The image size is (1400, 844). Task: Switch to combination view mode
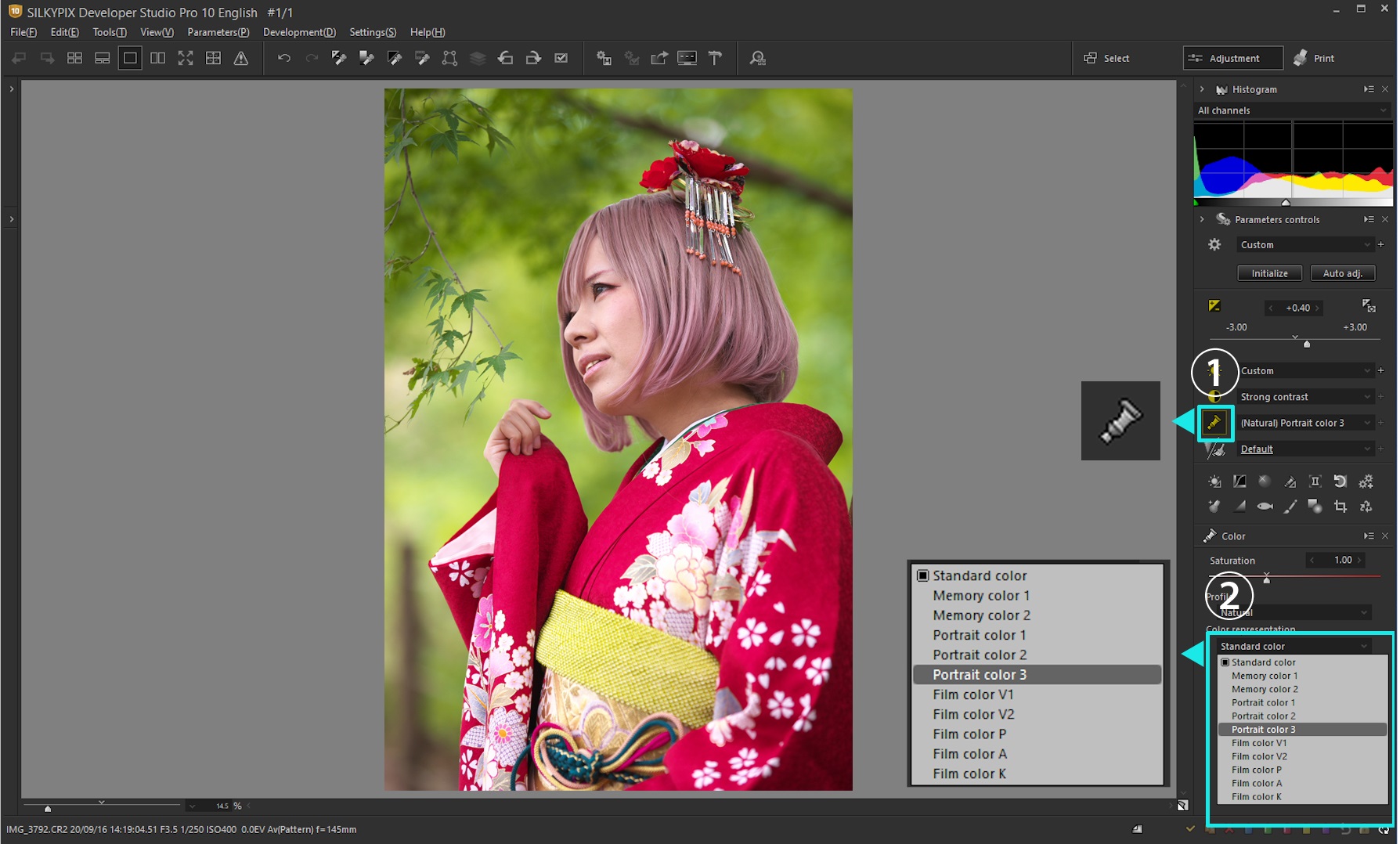tap(102, 58)
